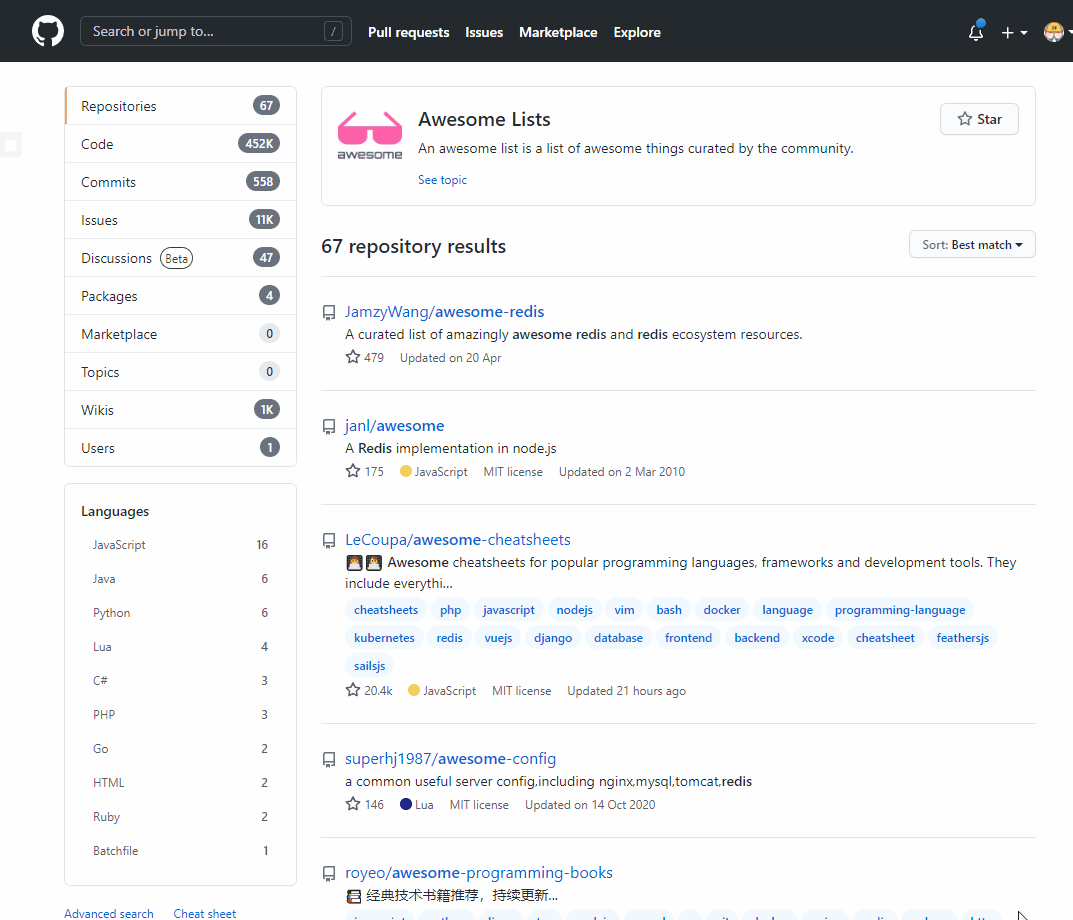Star the Awesome Lists topic
Viewport: 1073px width, 920px height.
click(x=979, y=119)
